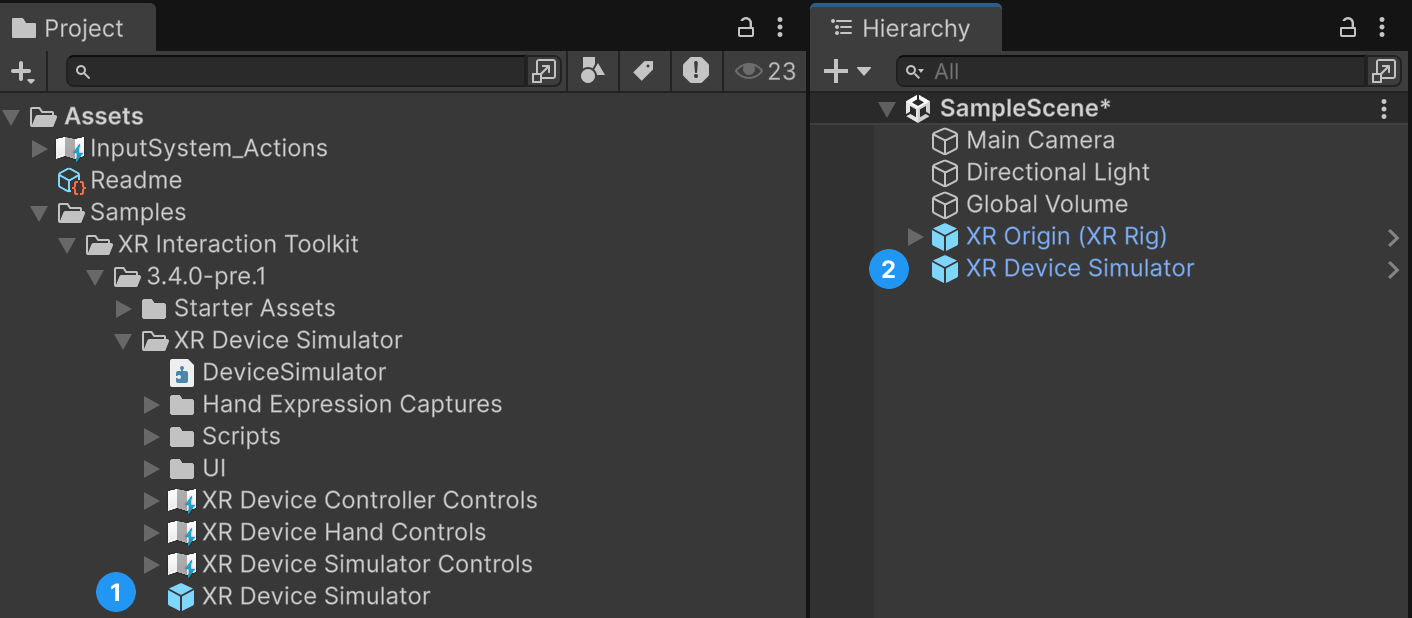
Task: Collapse the Assets folder arrow
Action: [12, 117]
